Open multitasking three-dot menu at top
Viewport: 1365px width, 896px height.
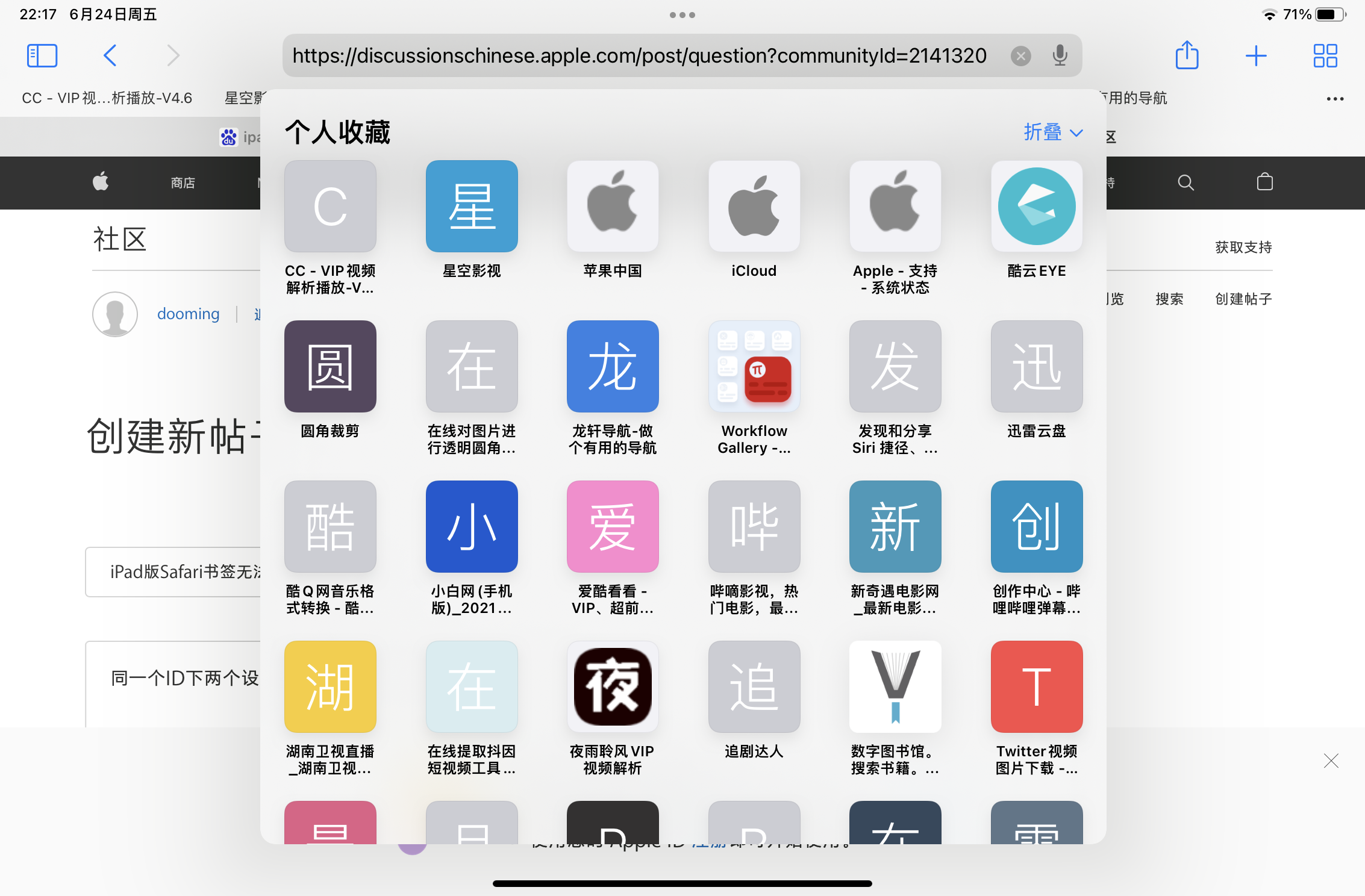click(682, 15)
